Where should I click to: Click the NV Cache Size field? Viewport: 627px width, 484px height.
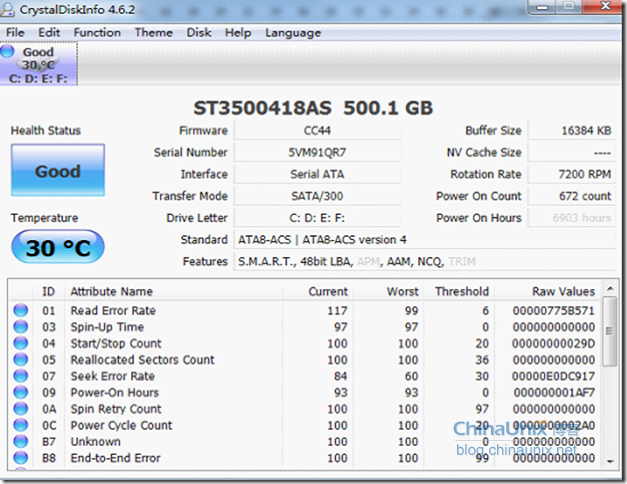click(x=572, y=152)
